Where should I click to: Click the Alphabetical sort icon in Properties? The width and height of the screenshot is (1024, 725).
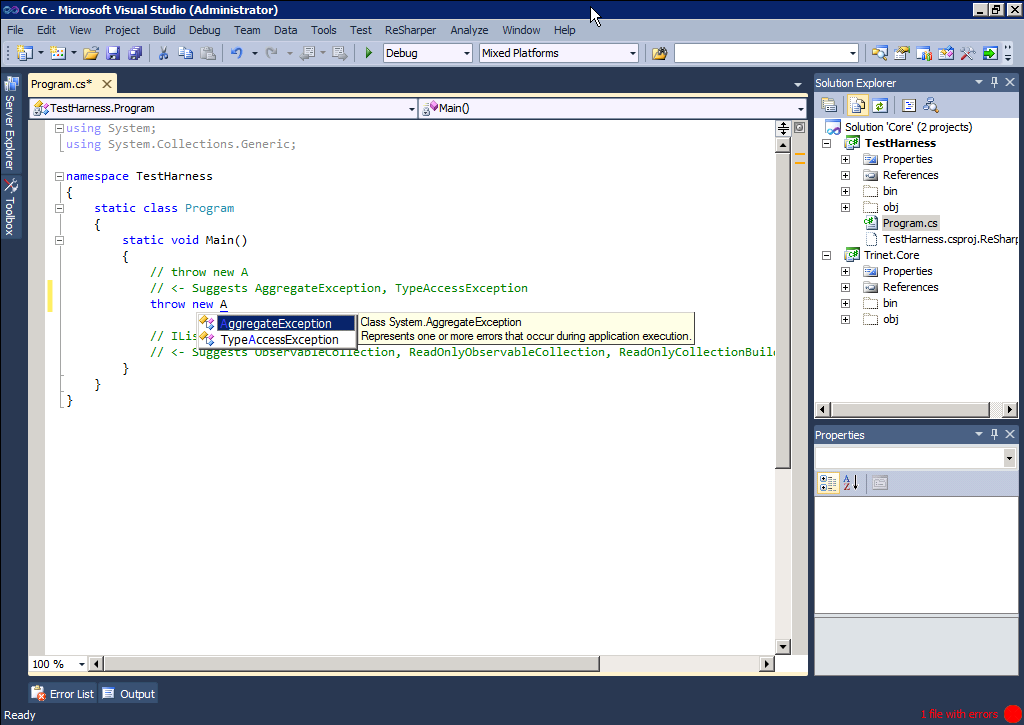(851, 483)
